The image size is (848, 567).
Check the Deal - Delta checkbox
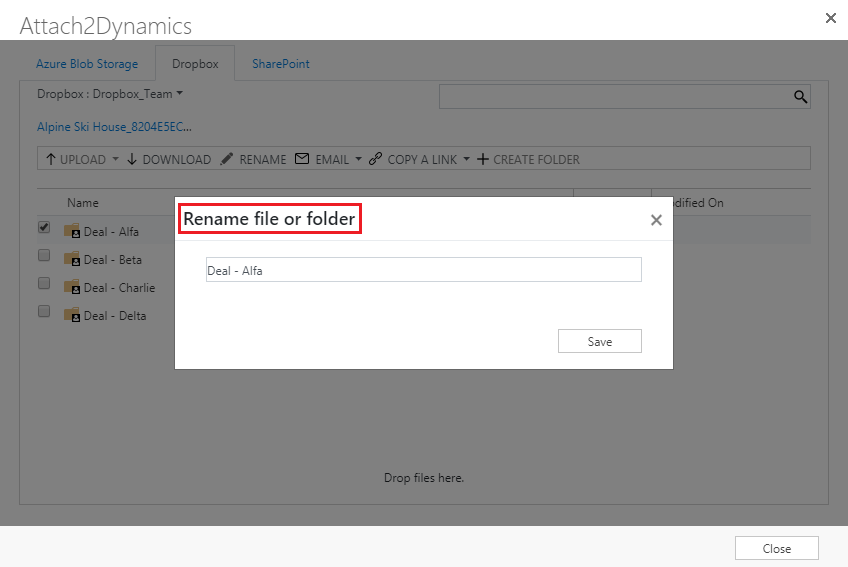pyautogui.click(x=44, y=312)
